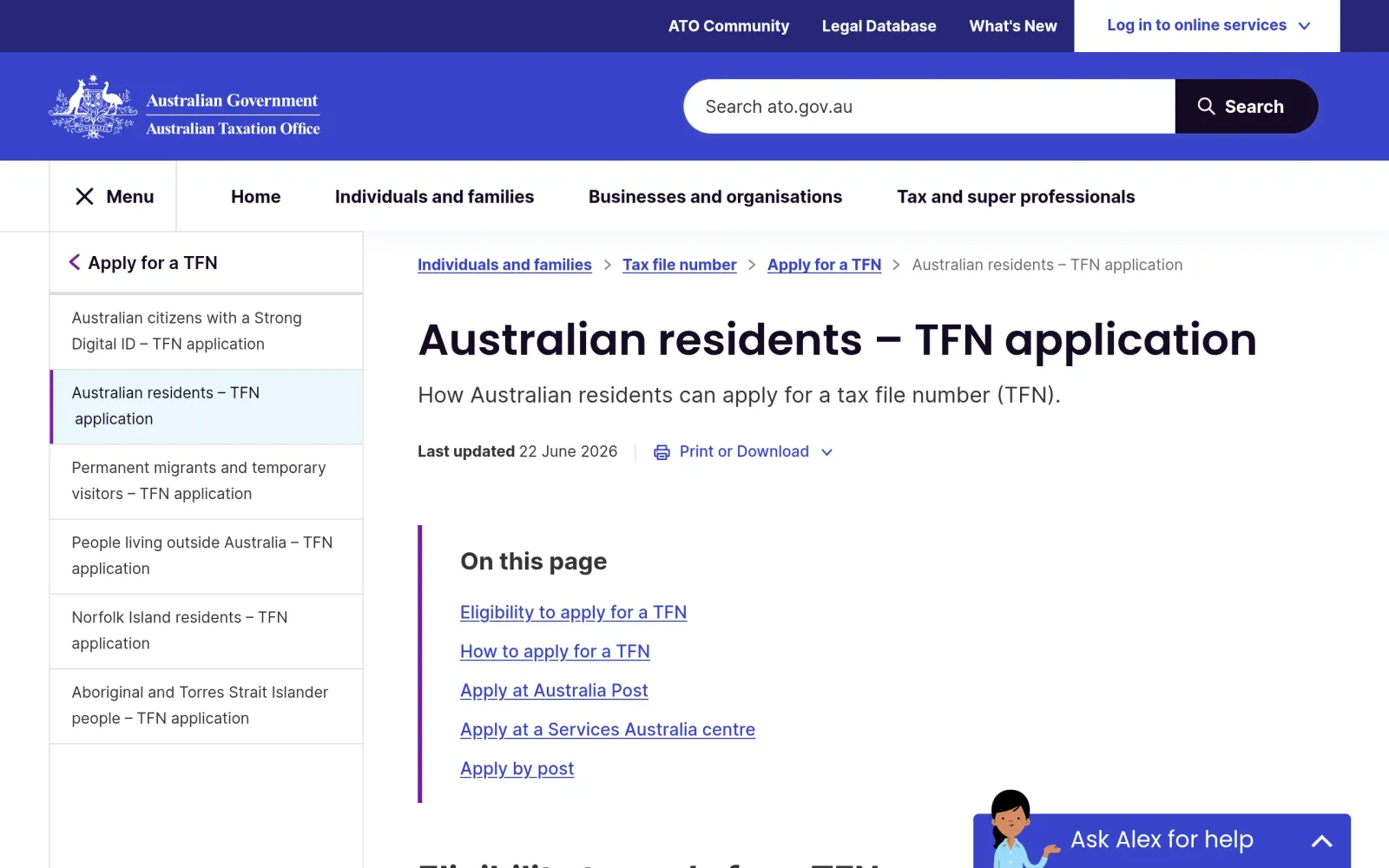Open ATO Community link

[x=728, y=26]
